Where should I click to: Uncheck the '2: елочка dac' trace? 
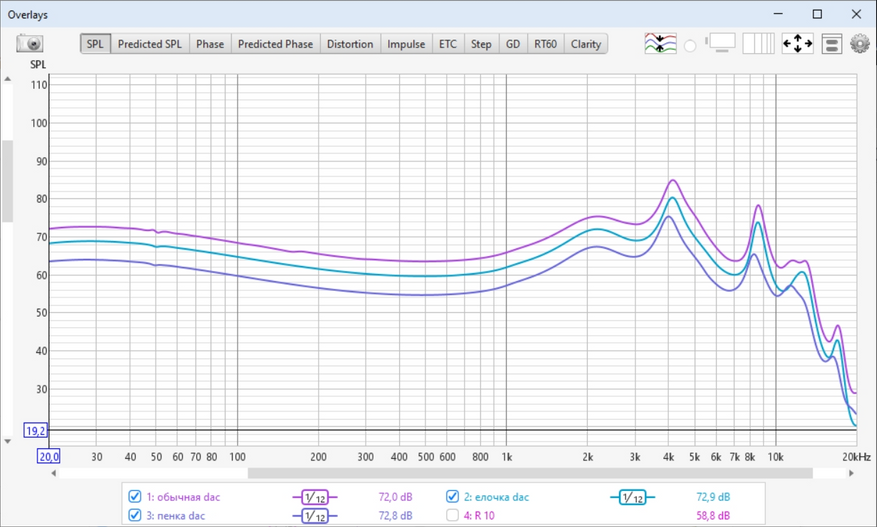tap(452, 497)
